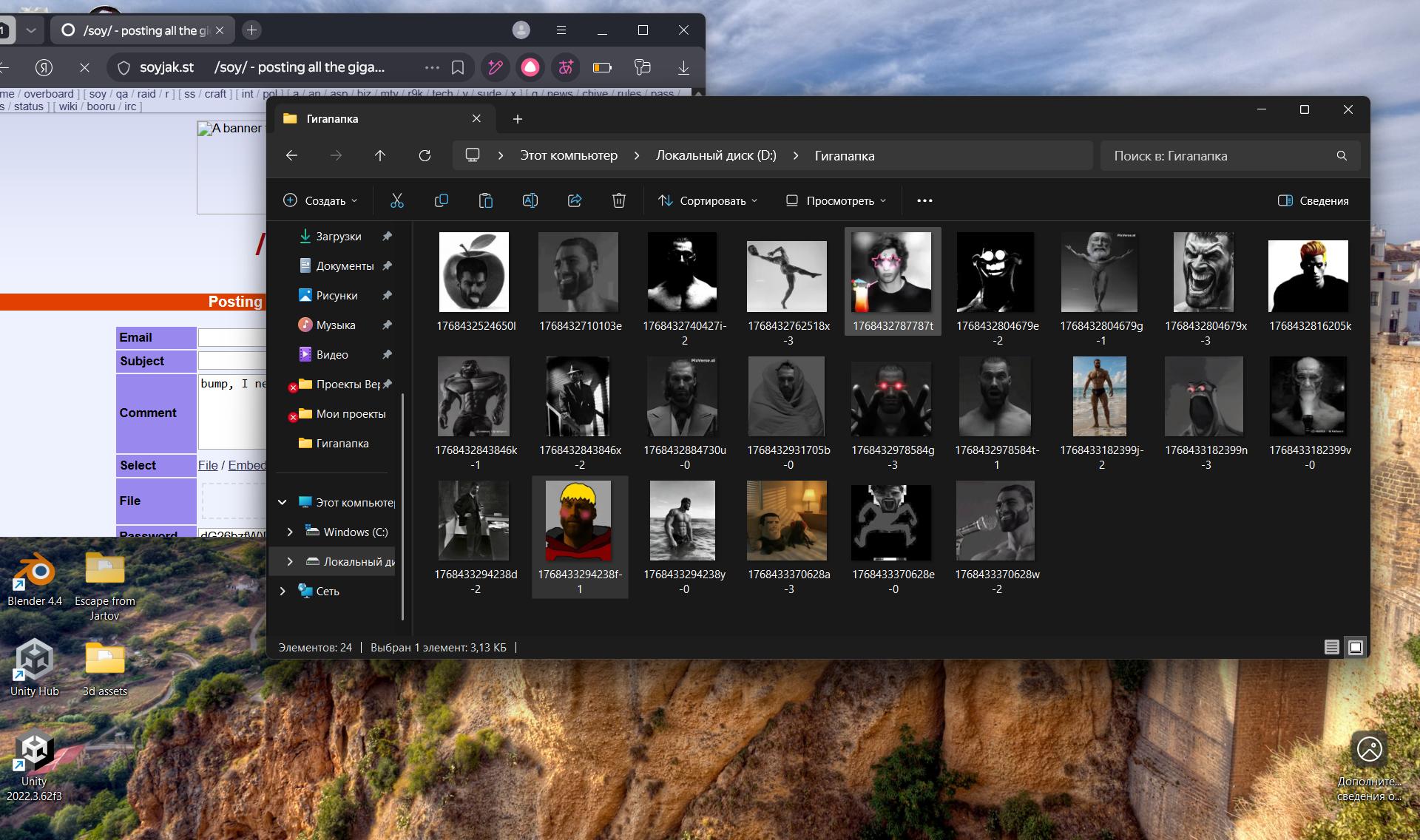Toggle the Сведения details pane
The height and width of the screenshot is (840, 1420).
tap(1313, 200)
